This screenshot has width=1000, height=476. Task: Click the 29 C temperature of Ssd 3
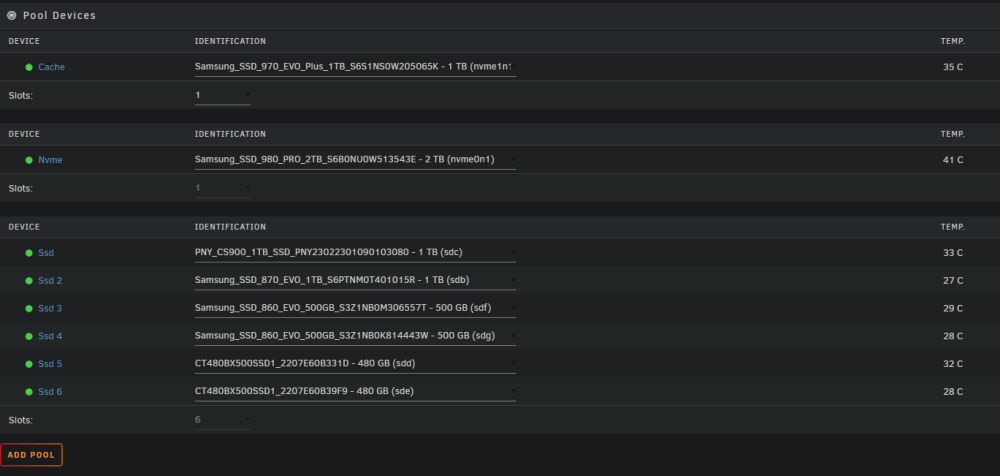click(x=953, y=309)
